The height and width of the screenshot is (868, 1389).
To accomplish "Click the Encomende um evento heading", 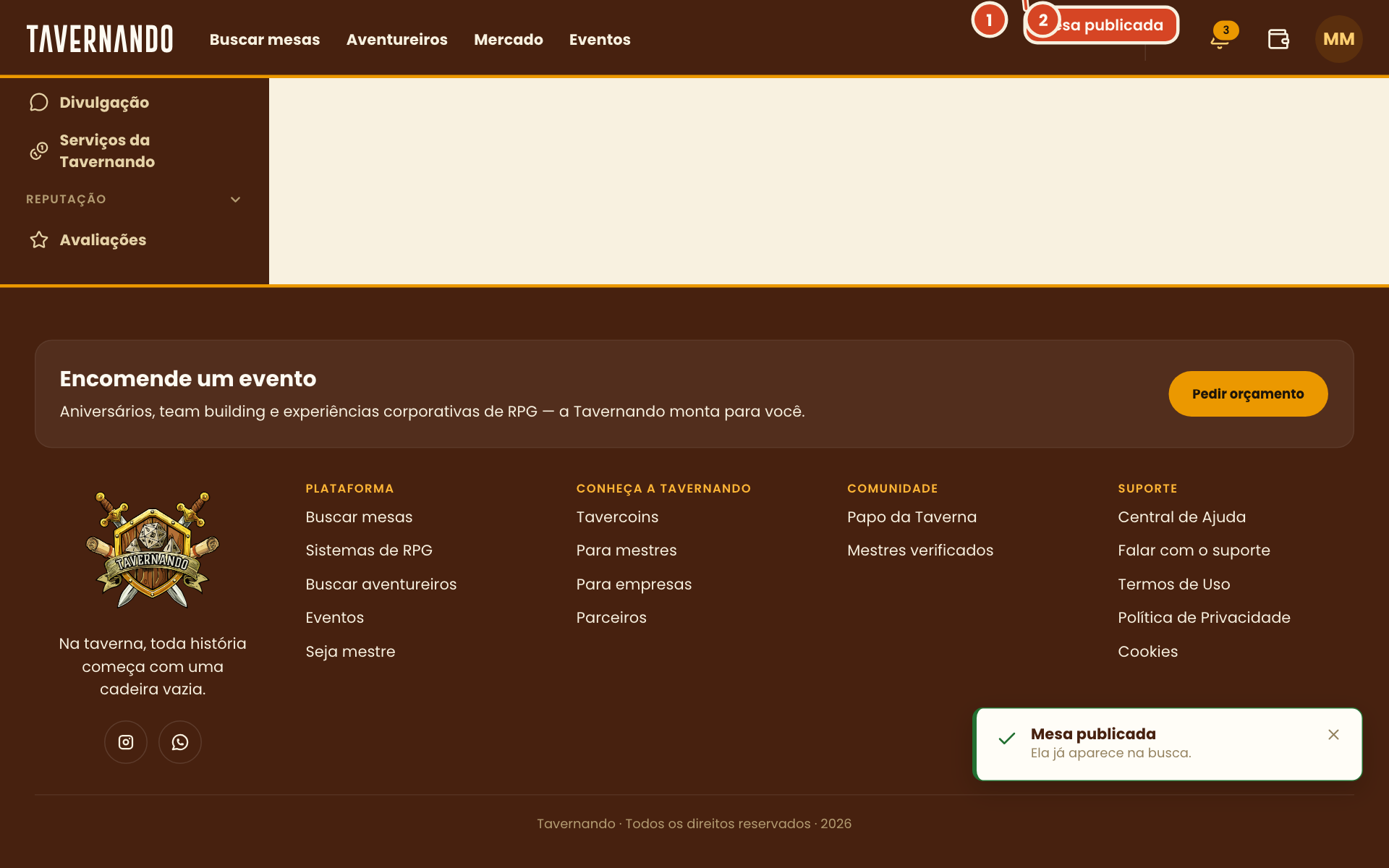I will (x=188, y=378).
